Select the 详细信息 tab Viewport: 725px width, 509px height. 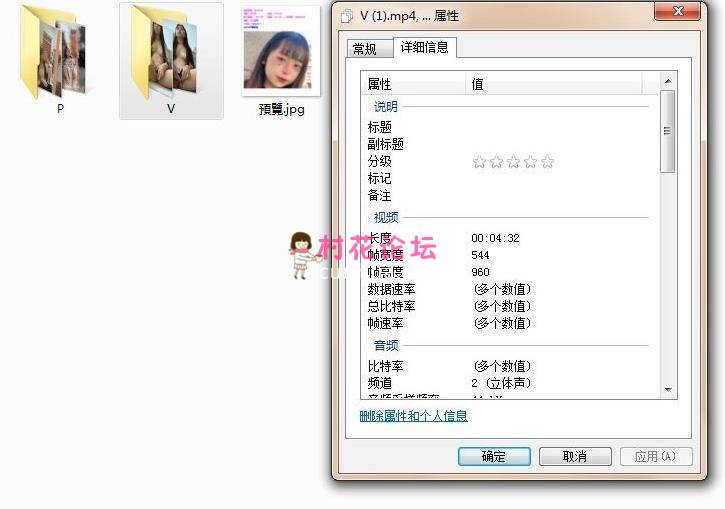425,47
